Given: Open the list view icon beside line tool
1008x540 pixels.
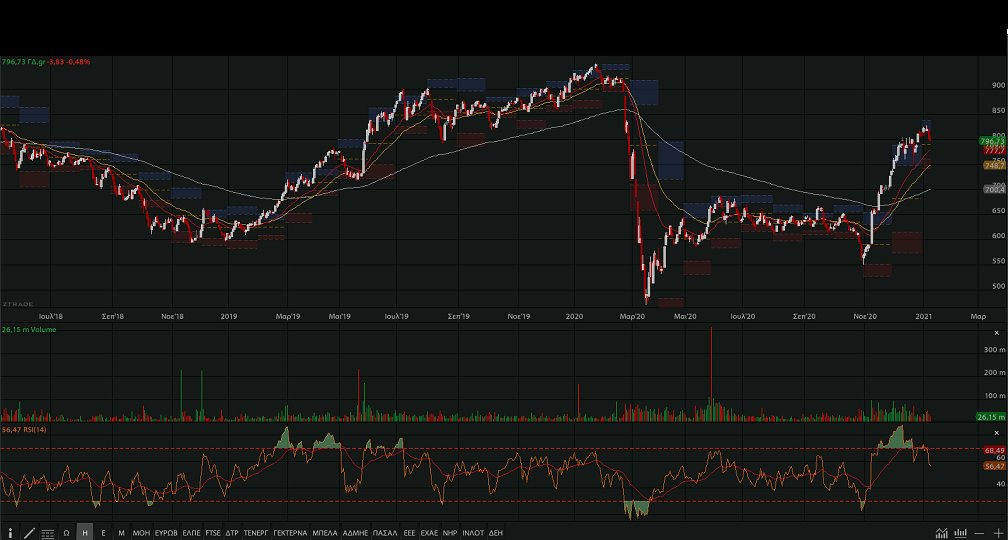Looking at the screenshot, I should (48, 533).
